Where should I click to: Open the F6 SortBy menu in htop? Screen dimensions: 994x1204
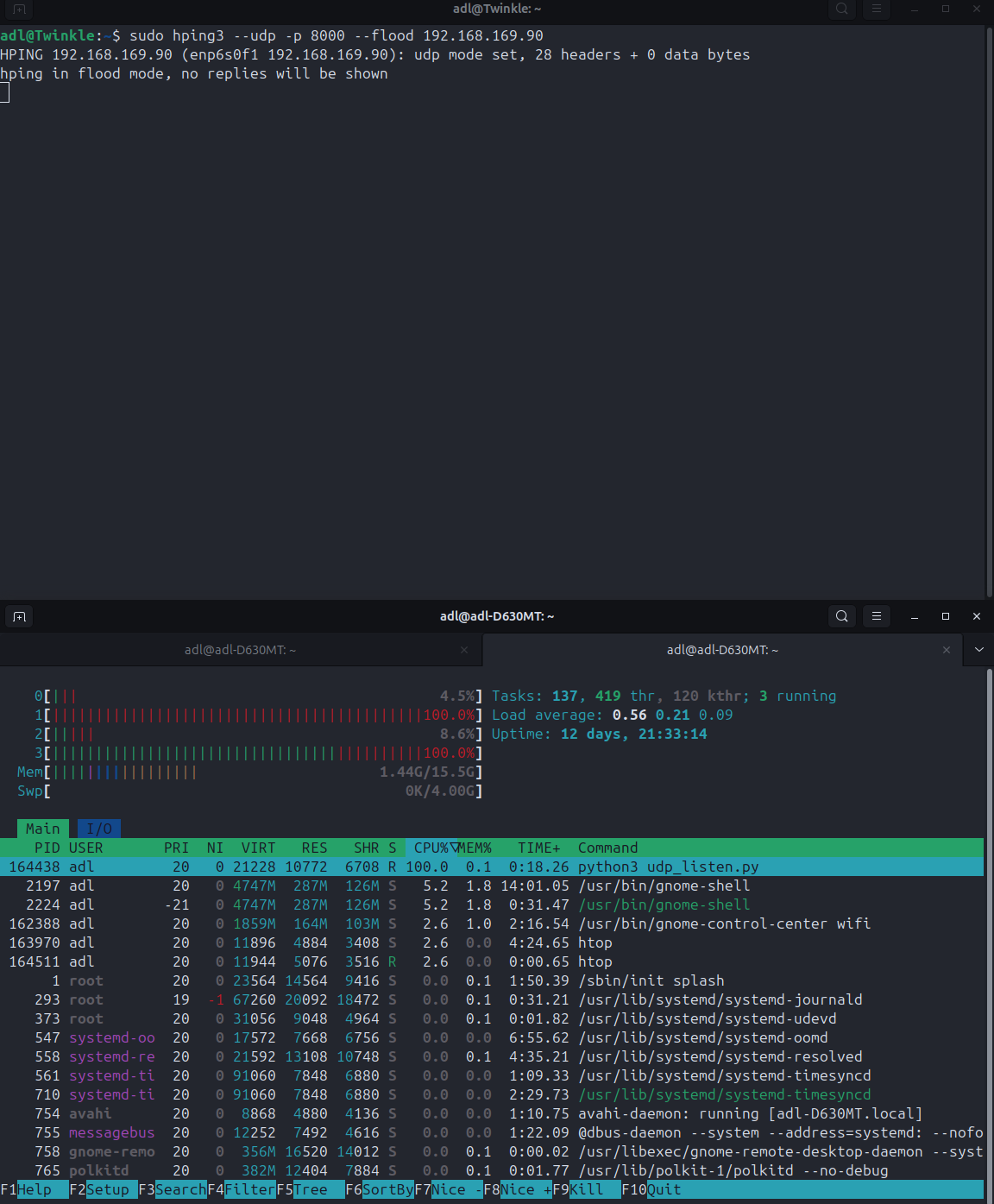click(387, 1189)
